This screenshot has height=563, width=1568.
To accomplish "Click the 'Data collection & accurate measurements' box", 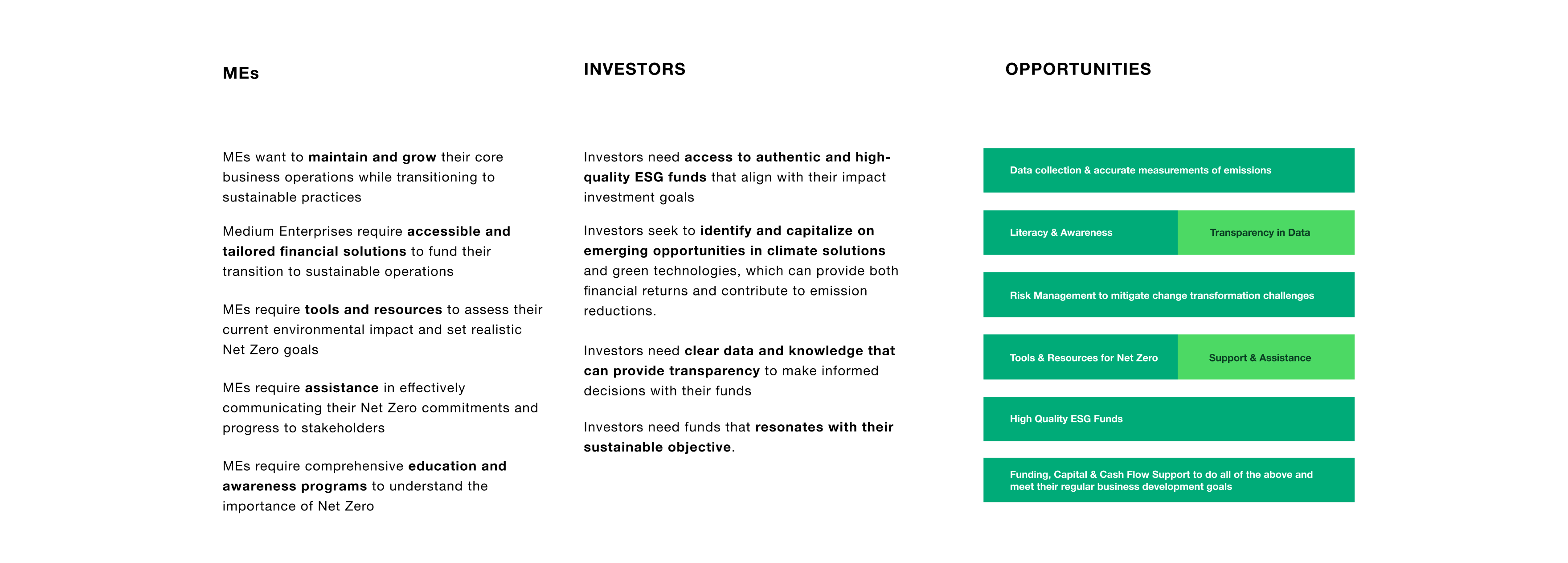I will click(x=1168, y=170).
